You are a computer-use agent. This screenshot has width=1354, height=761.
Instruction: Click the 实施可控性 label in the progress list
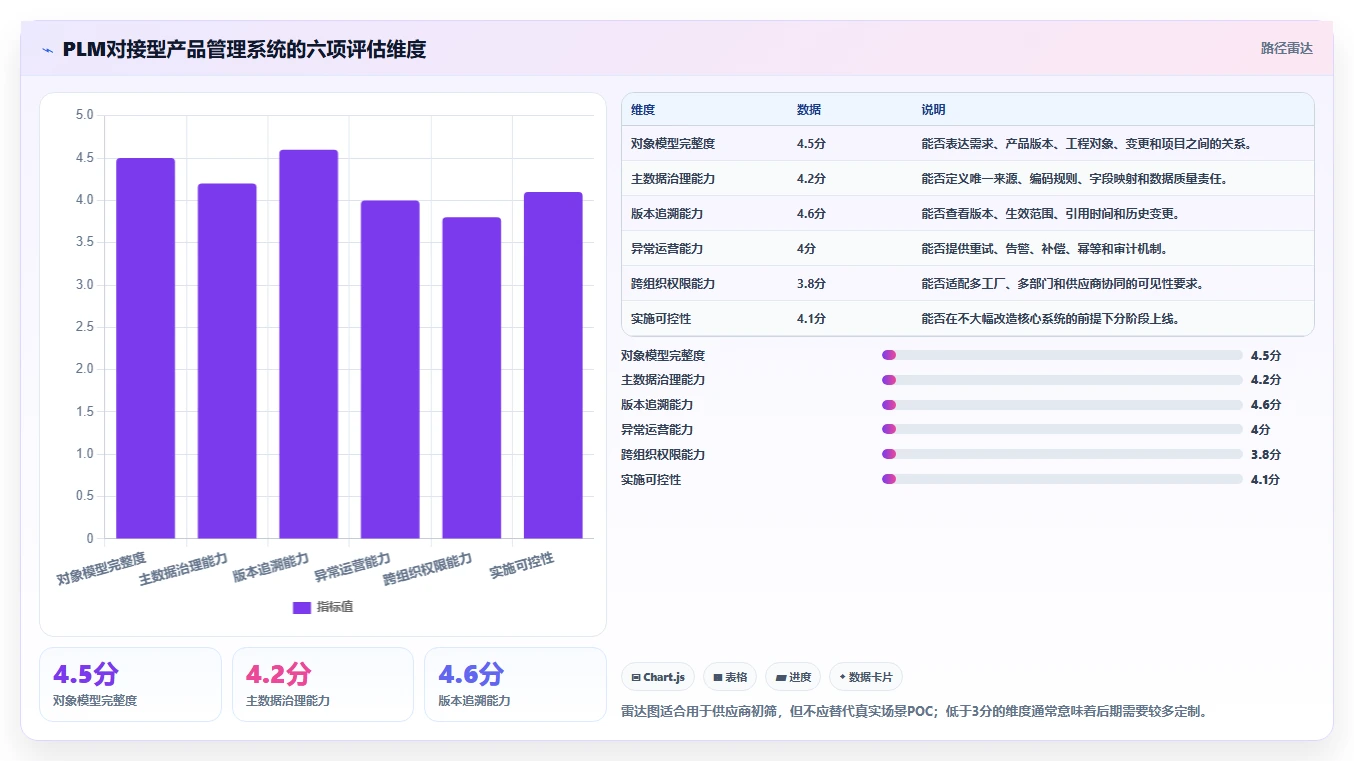click(651, 480)
